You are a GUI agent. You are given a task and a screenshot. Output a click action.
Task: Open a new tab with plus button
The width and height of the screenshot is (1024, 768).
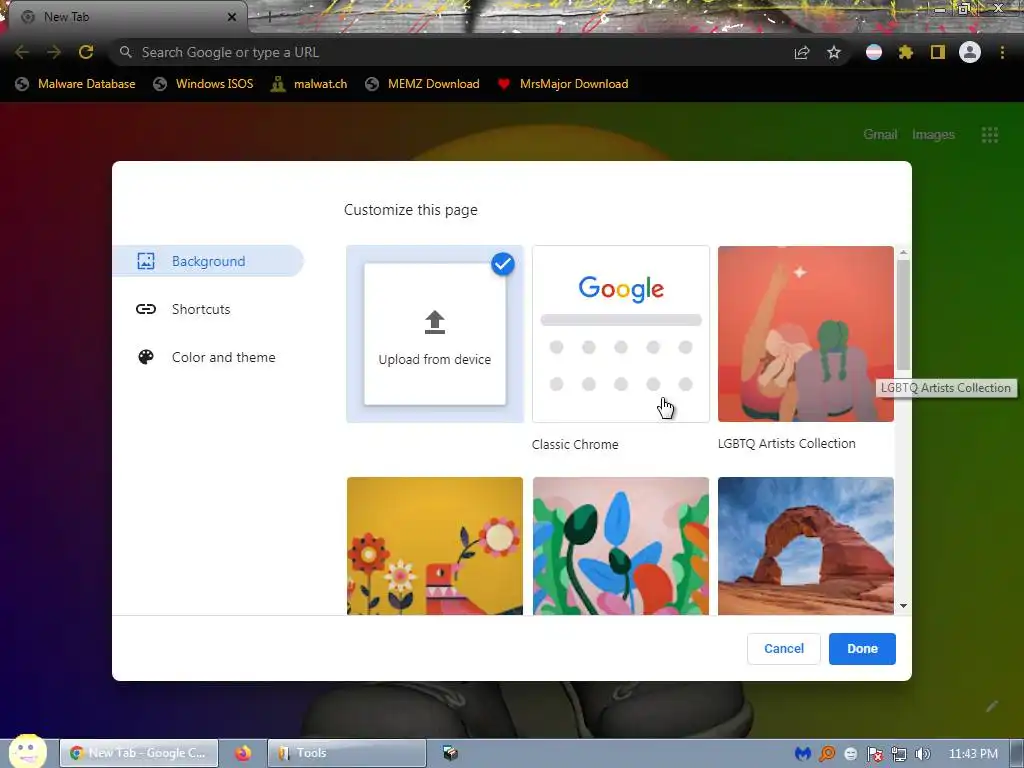(269, 17)
